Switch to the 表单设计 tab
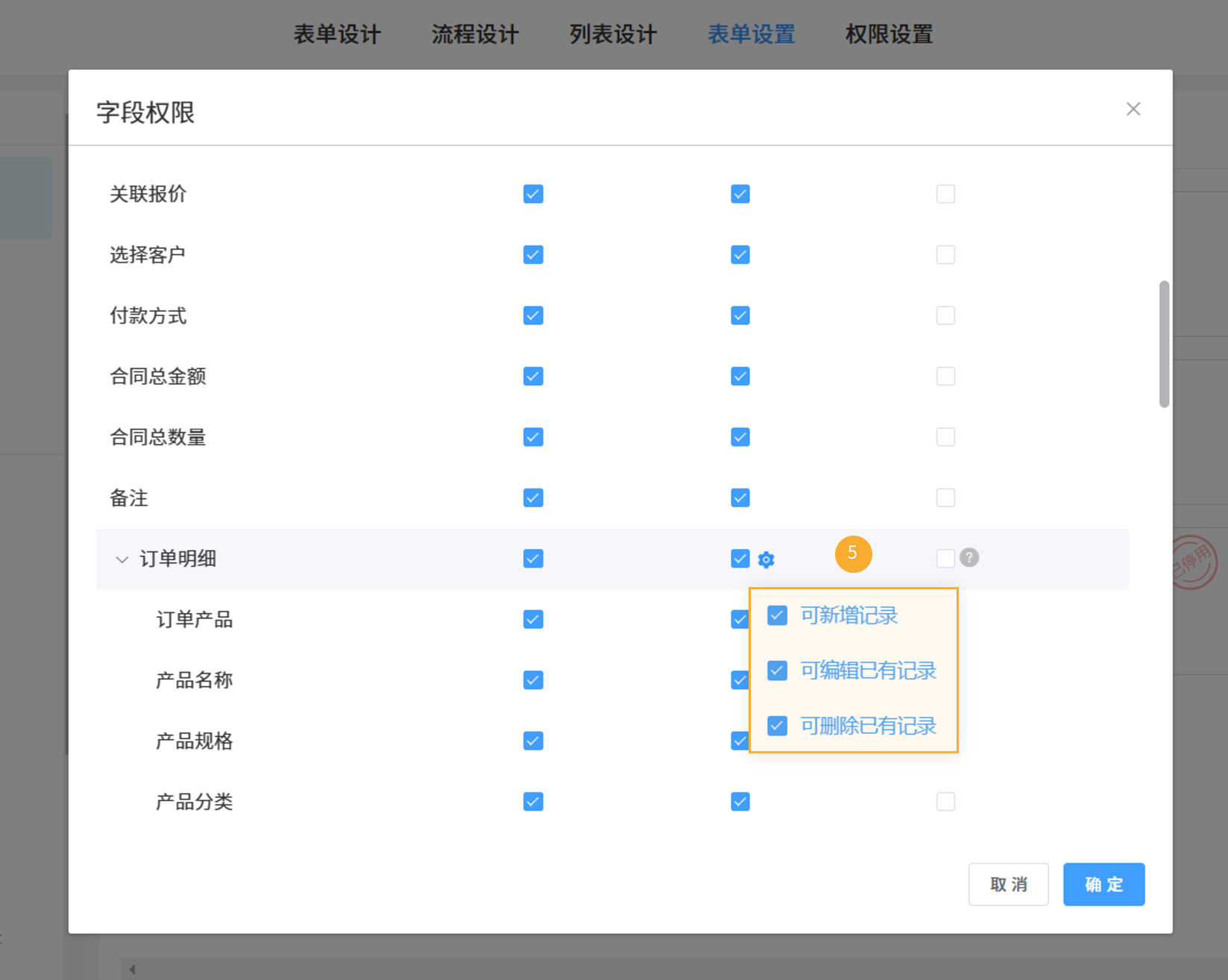 pyautogui.click(x=337, y=34)
